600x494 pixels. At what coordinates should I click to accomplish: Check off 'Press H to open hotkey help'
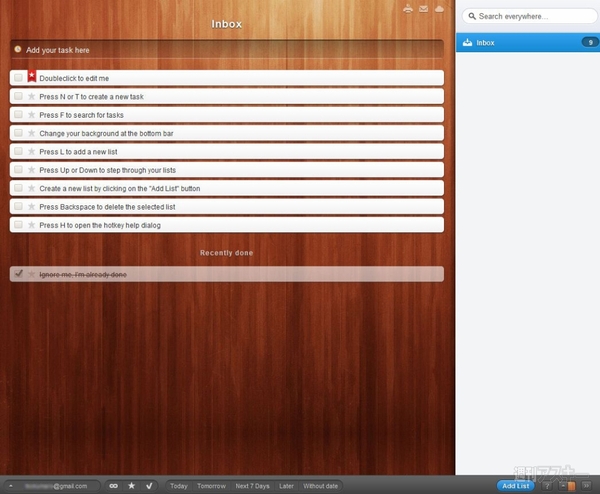click(x=18, y=225)
